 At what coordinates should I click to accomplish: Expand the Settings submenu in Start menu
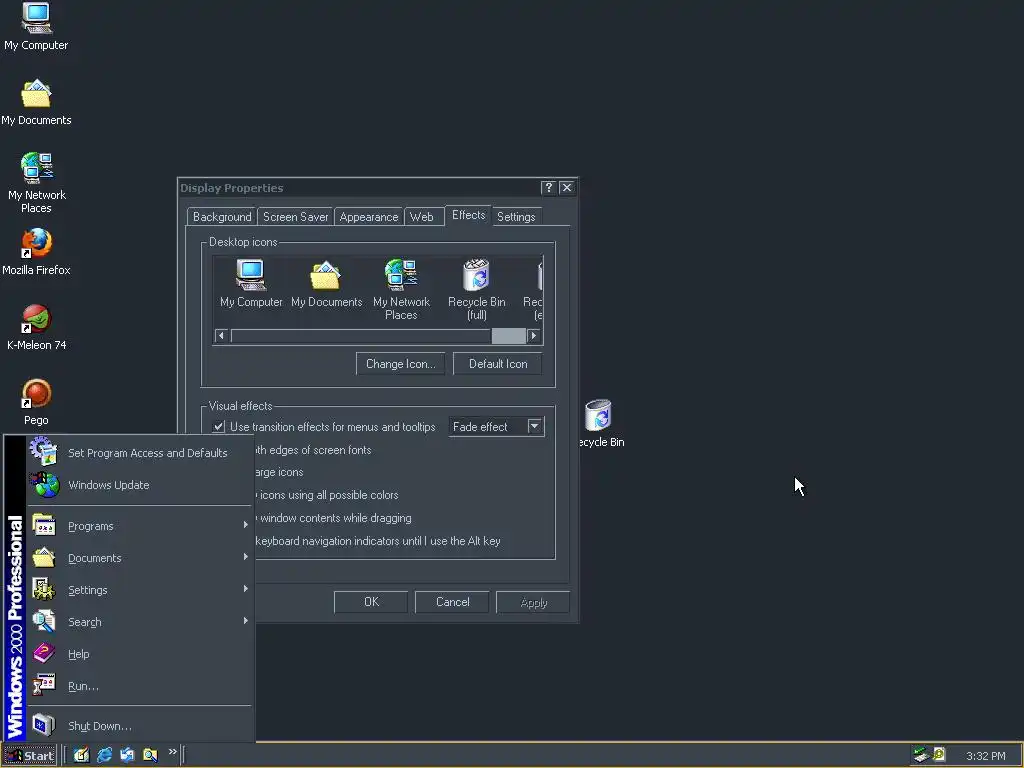139,590
